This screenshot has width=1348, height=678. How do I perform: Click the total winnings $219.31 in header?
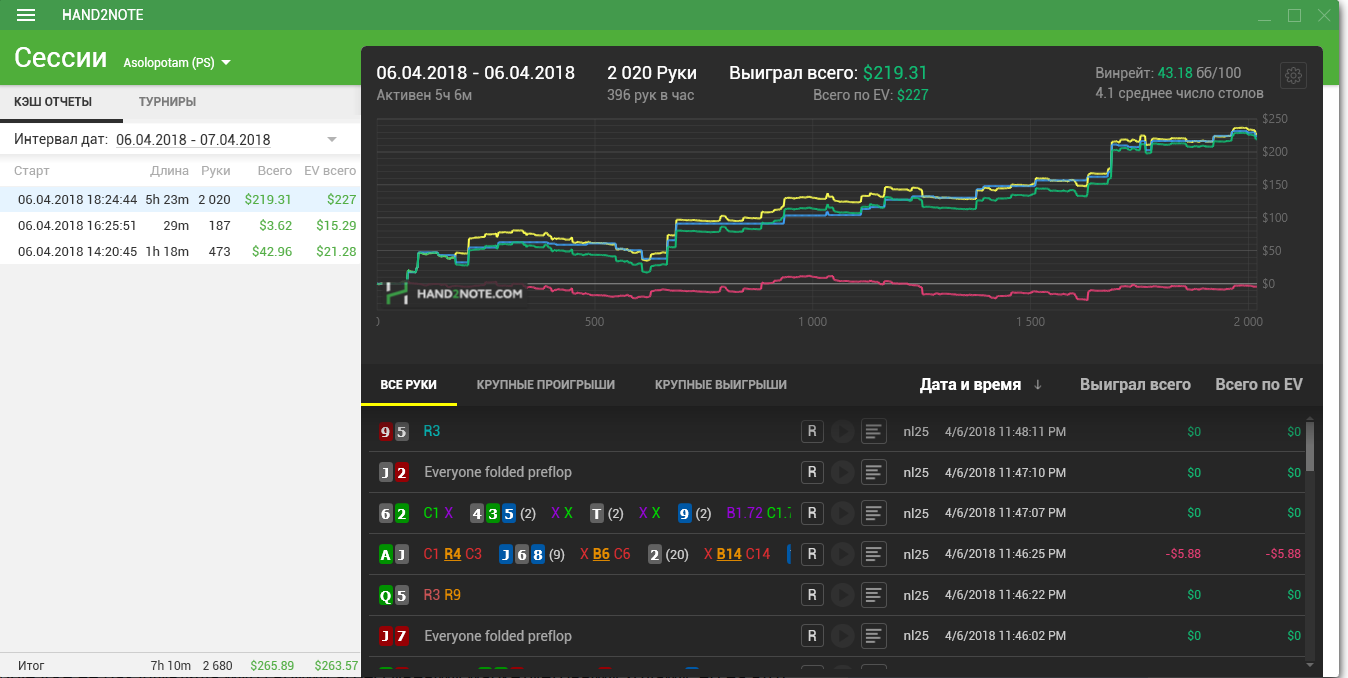click(x=895, y=73)
